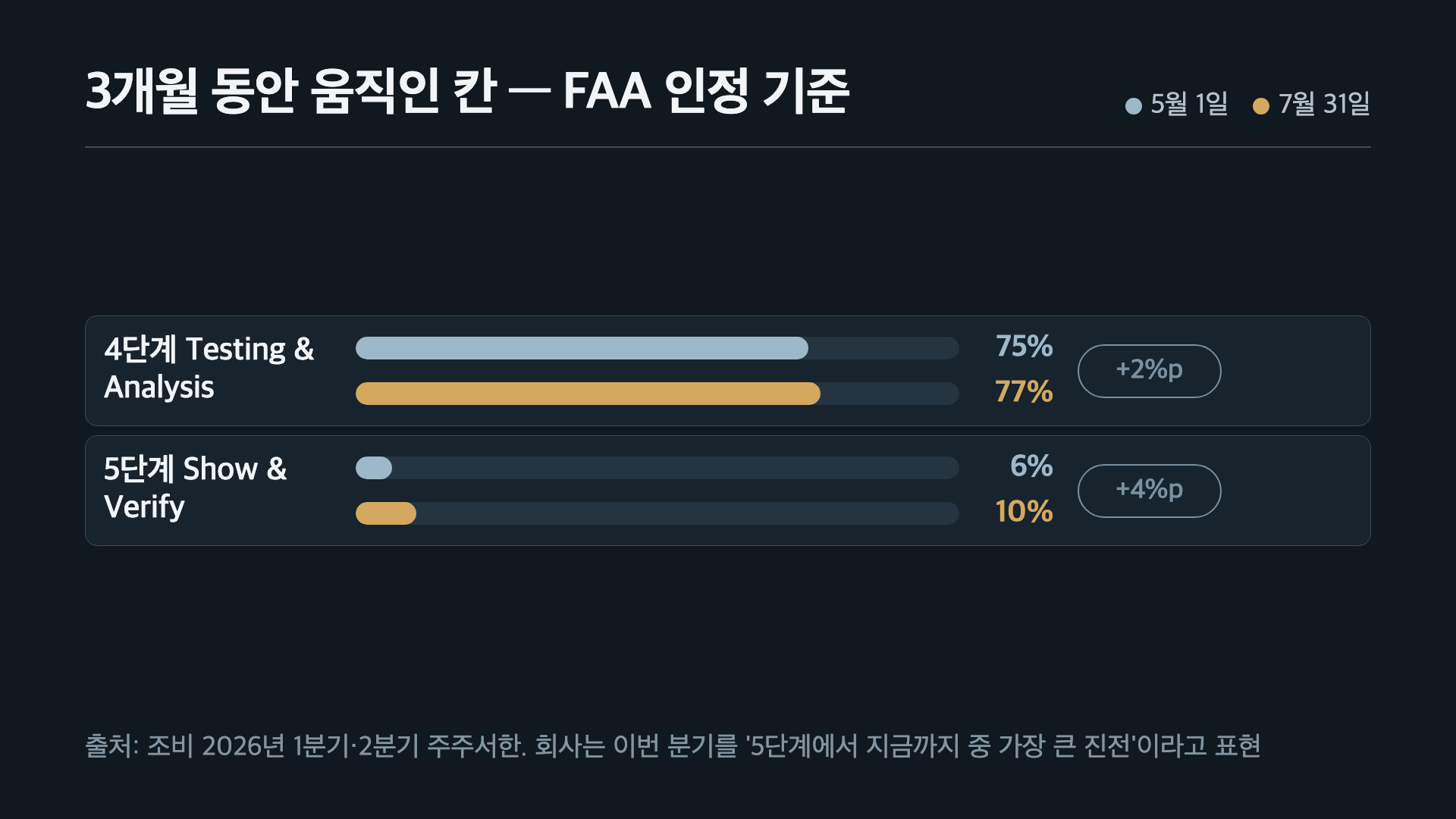Viewport: 1456px width, 819px height.
Task: Click the 10% value text
Action: pyautogui.click(x=1024, y=512)
